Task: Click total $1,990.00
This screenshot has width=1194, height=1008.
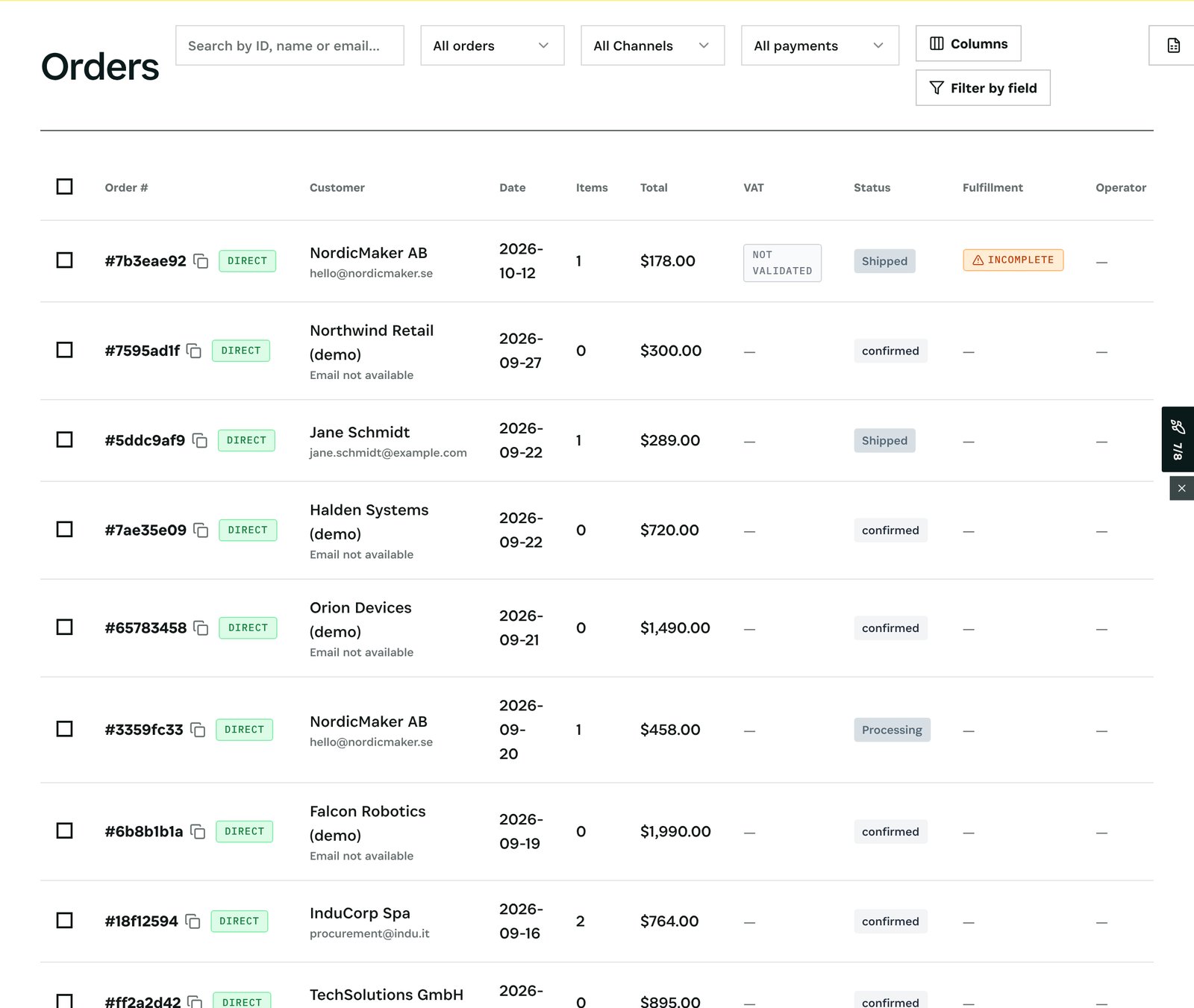Action: (675, 832)
